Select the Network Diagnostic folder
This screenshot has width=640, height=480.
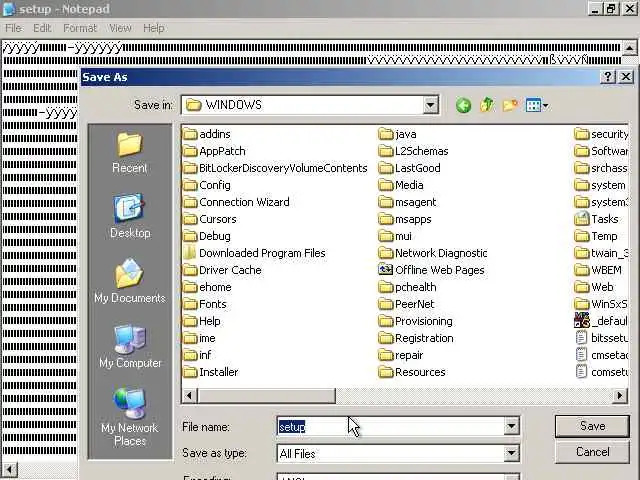pyautogui.click(x=433, y=253)
